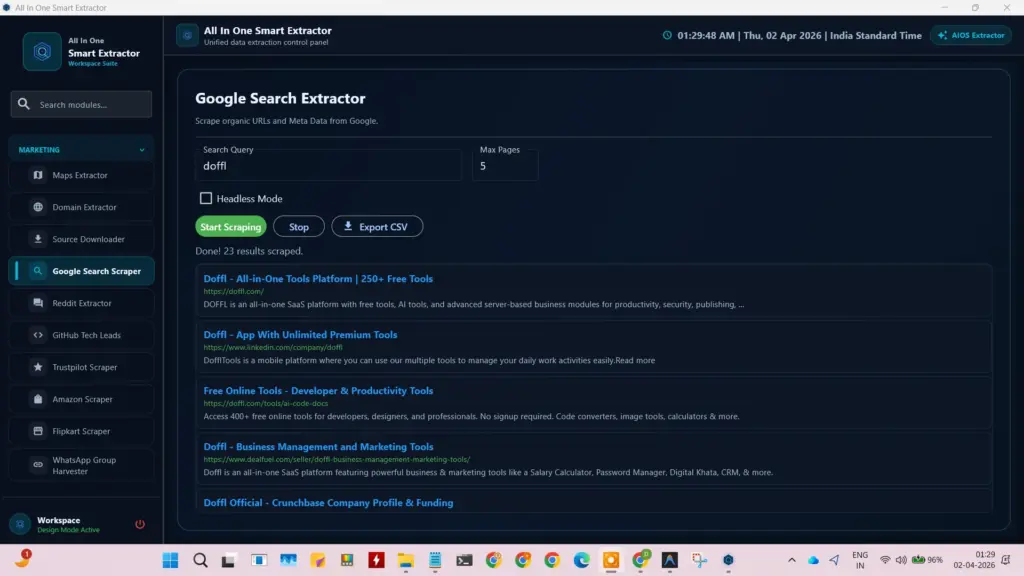Open the Domain Extractor module
1024x576 pixels.
click(81, 207)
